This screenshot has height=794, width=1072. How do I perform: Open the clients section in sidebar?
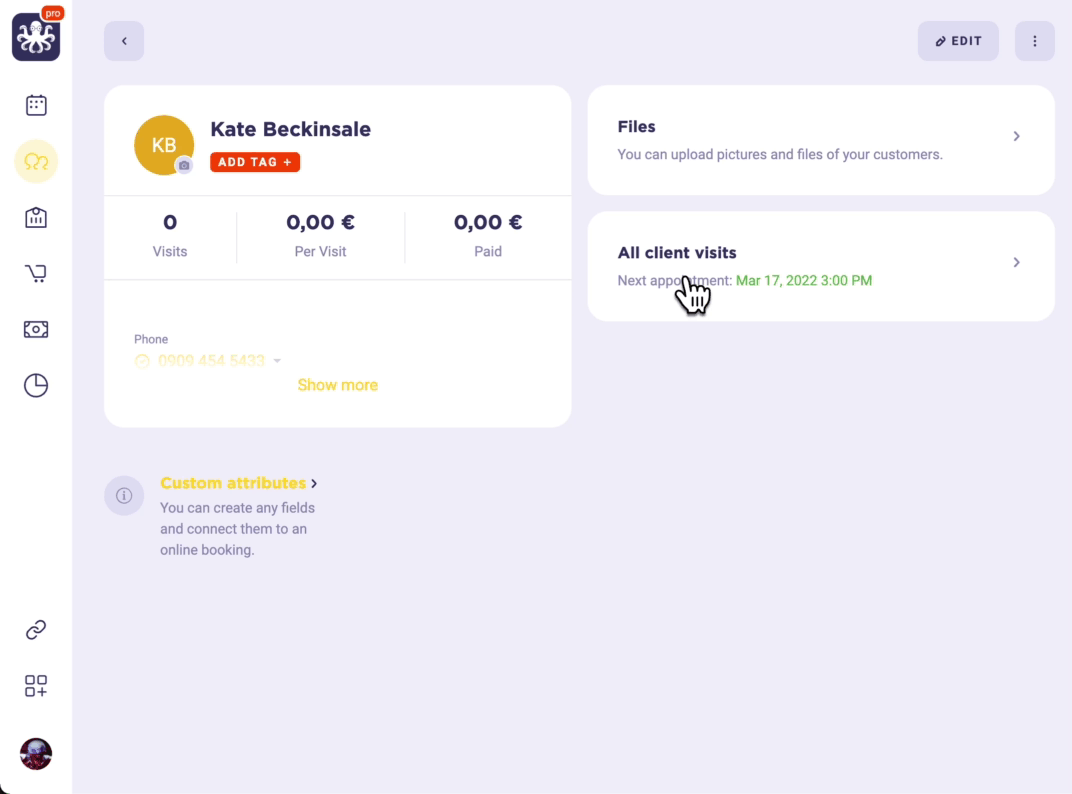(36, 161)
